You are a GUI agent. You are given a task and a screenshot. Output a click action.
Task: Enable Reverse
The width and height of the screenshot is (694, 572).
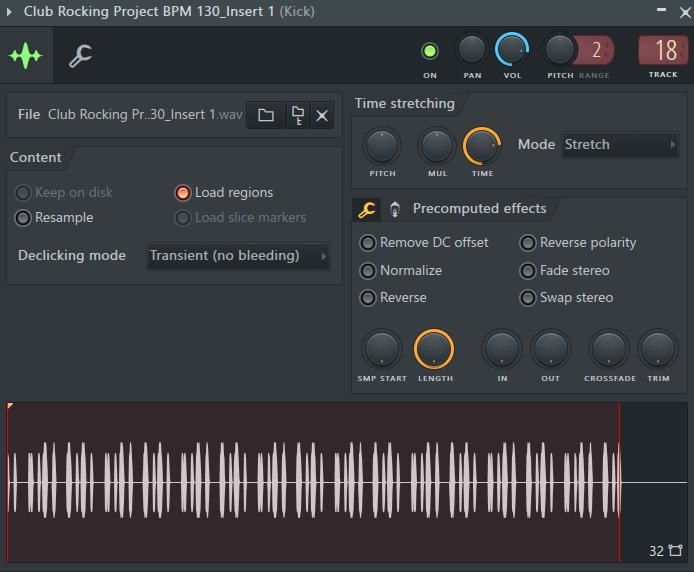[393, 298]
